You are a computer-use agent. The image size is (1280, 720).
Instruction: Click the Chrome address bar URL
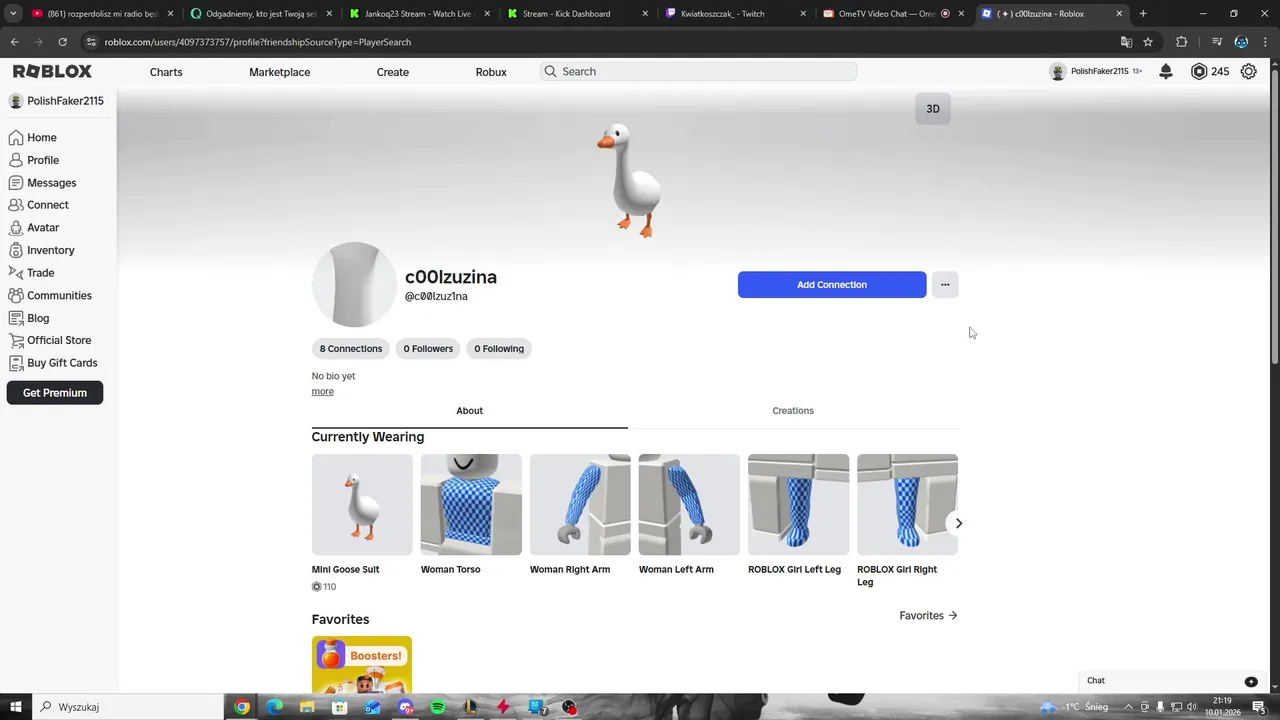tap(258, 42)
